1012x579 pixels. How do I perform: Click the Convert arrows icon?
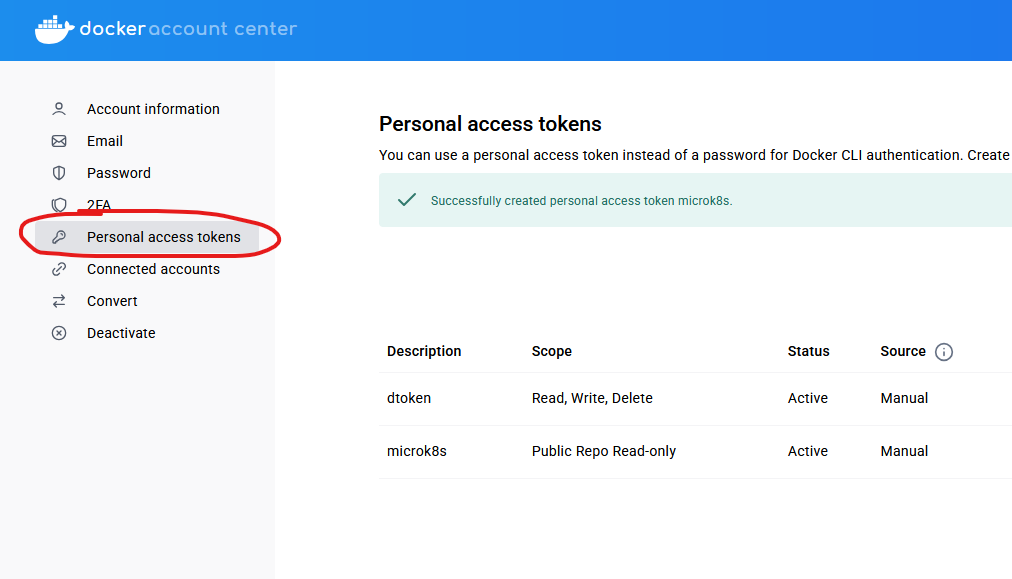click(x=59, y=301)
